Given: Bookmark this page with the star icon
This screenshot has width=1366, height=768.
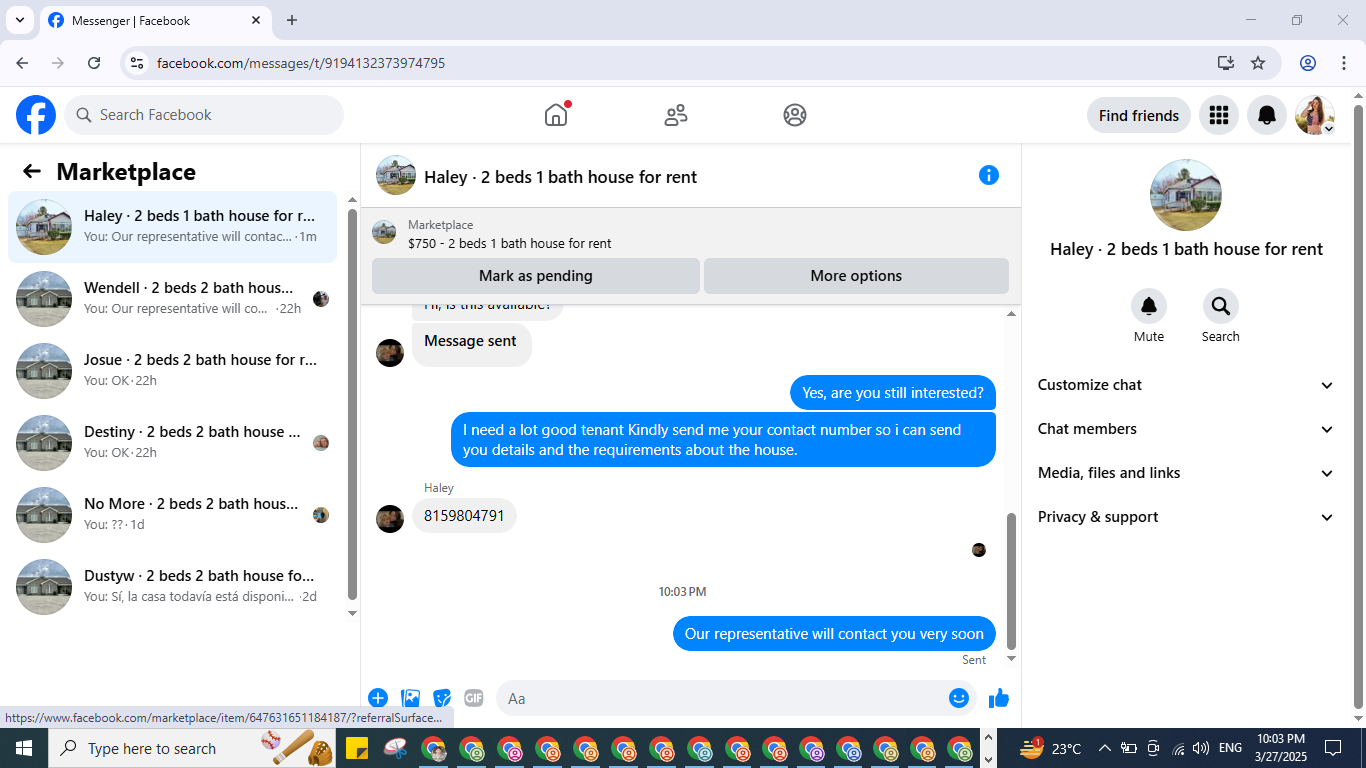Looking at the screenshot, I should (x=1258, y=63).
